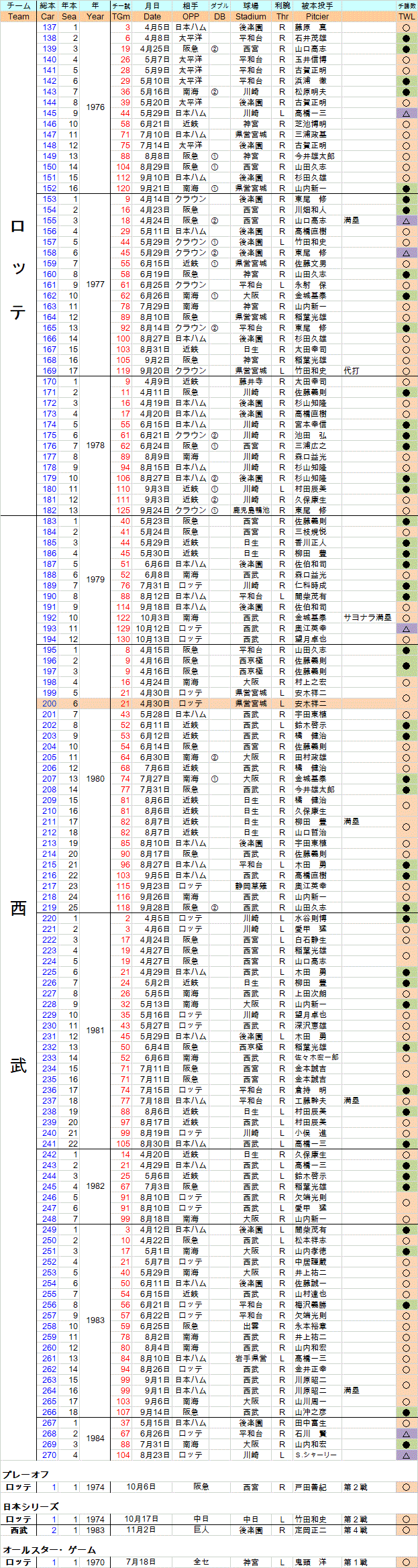
Task: Click the Year column header
Action: coord(95,17)
